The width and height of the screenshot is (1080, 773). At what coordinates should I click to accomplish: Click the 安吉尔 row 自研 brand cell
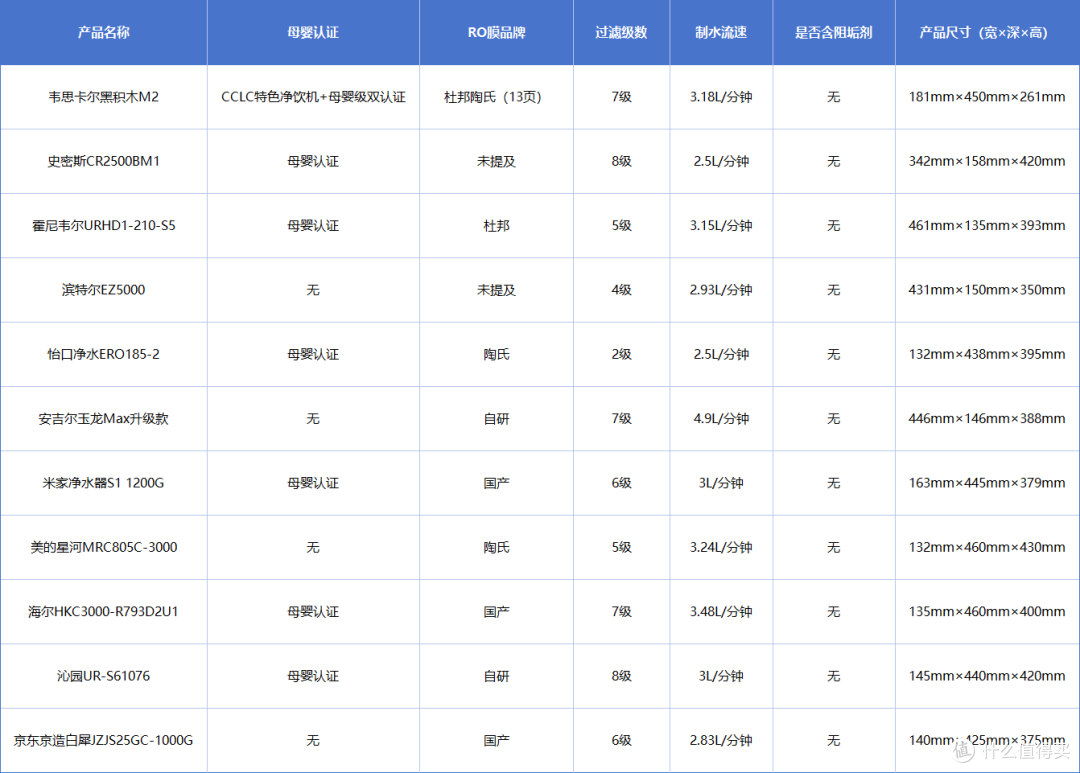(x=496, y=418)
